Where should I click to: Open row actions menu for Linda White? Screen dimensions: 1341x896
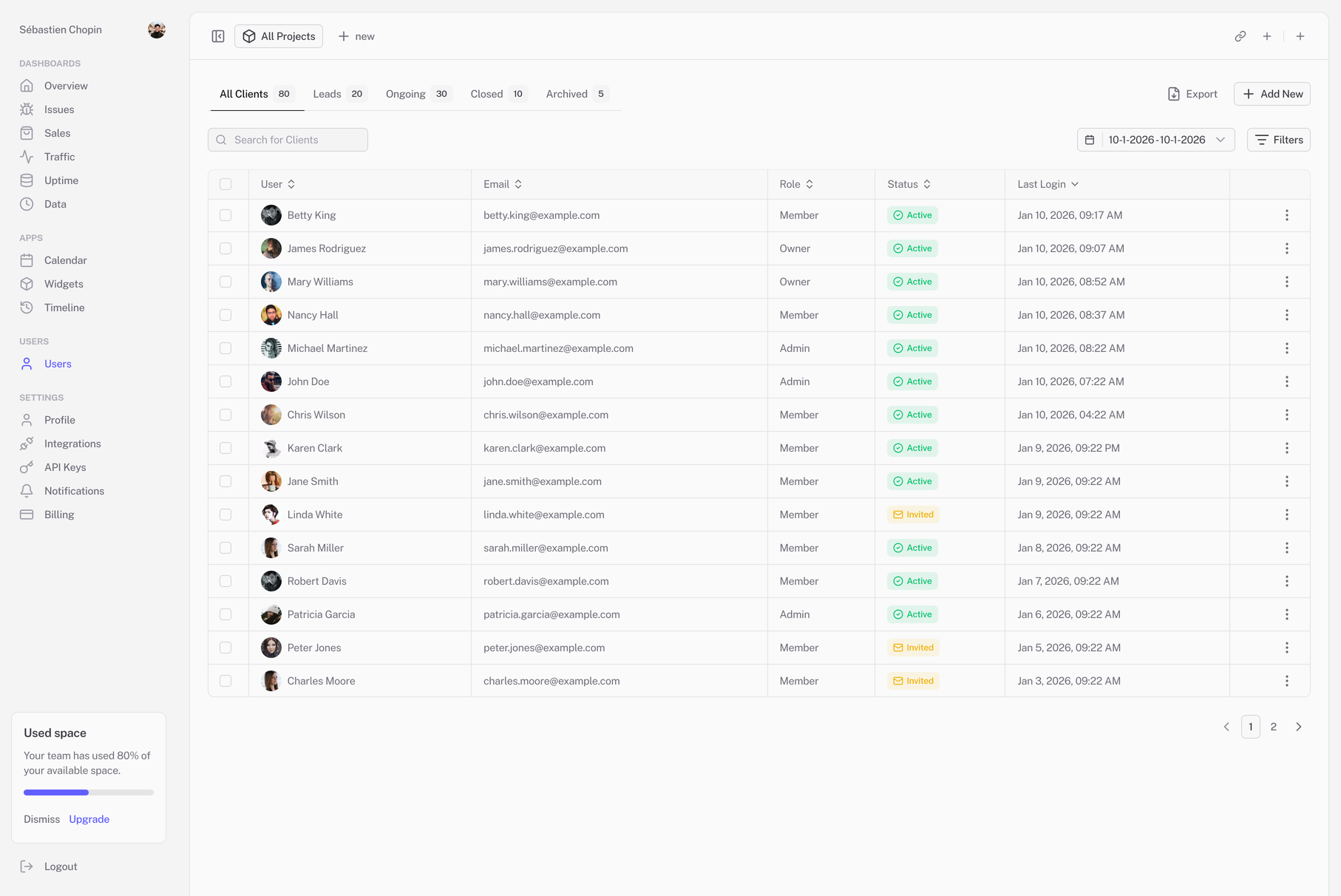(1286, 515)
